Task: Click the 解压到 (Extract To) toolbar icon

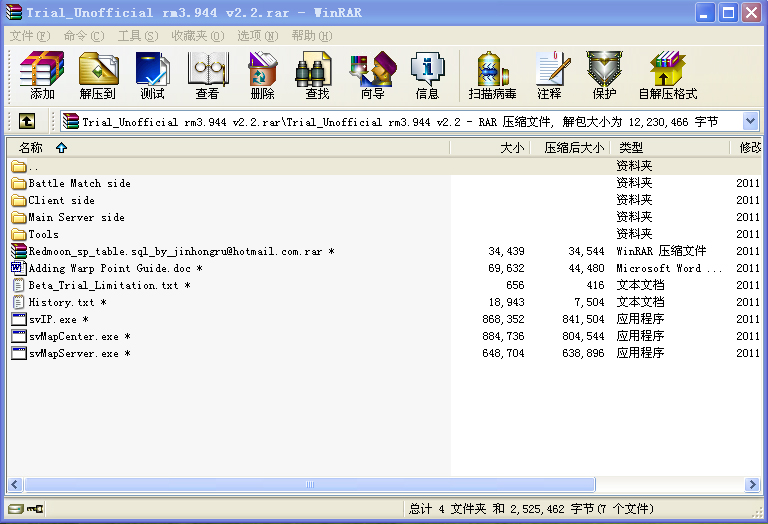Action: coord(98,75)
